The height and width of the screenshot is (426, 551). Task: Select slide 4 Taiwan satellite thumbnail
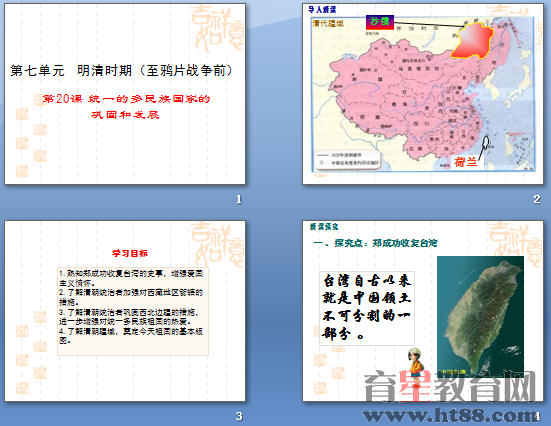(423, 311)
